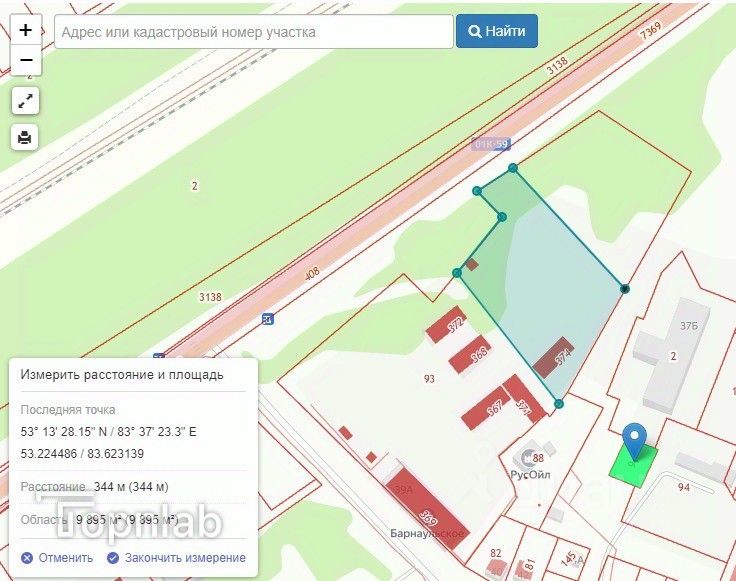The width and height of the screenshot is (736, 581).
Task: Print the map using printer icon
Action: tap(24, 138)
